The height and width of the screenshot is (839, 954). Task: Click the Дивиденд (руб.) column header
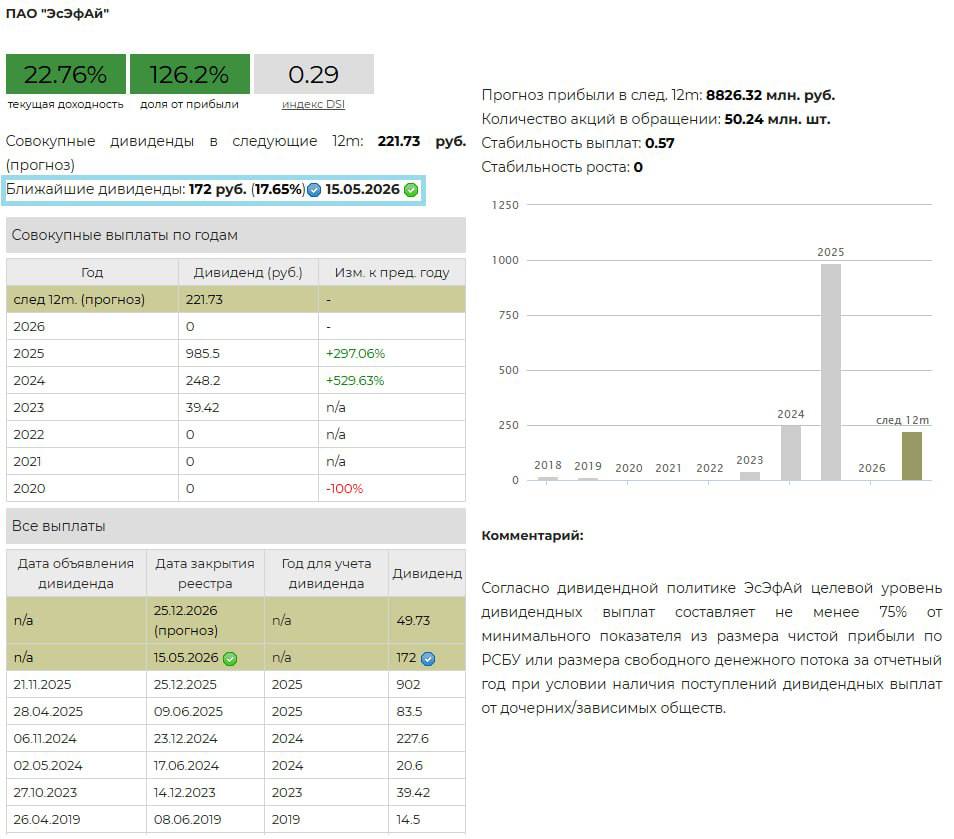[248, 272]
